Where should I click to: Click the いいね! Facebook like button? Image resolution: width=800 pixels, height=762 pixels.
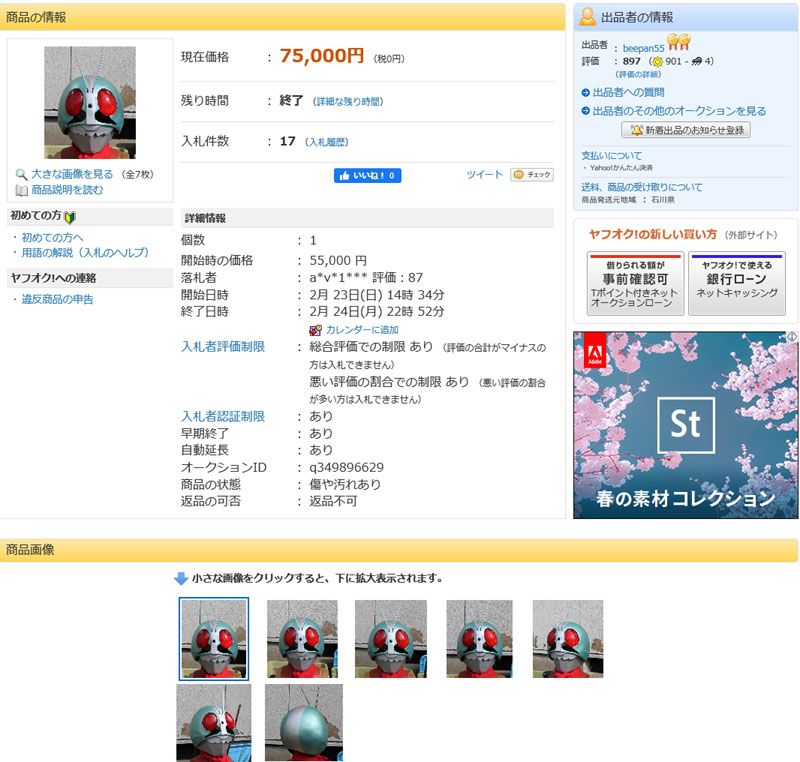(x=367, y=175)
